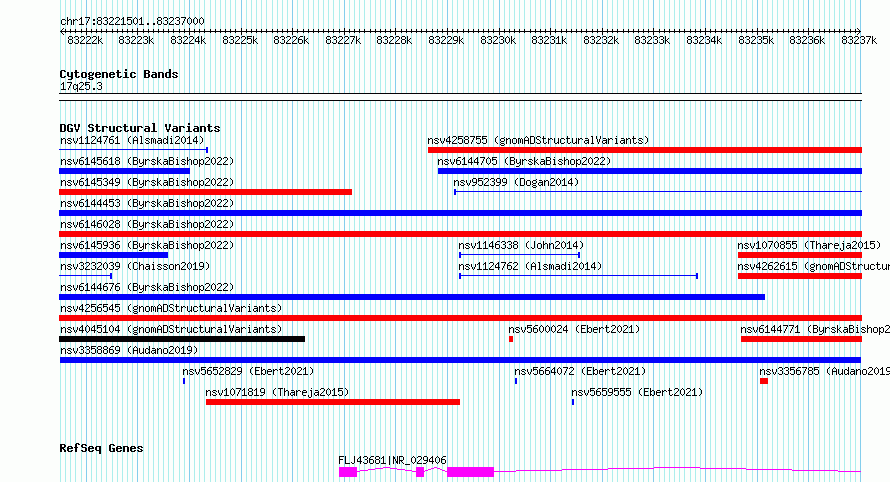Image resolution: width=890 pixels, height=482 pixels.
Task: Select the nsv6145349 red variant bar
Action: [205, 192]
